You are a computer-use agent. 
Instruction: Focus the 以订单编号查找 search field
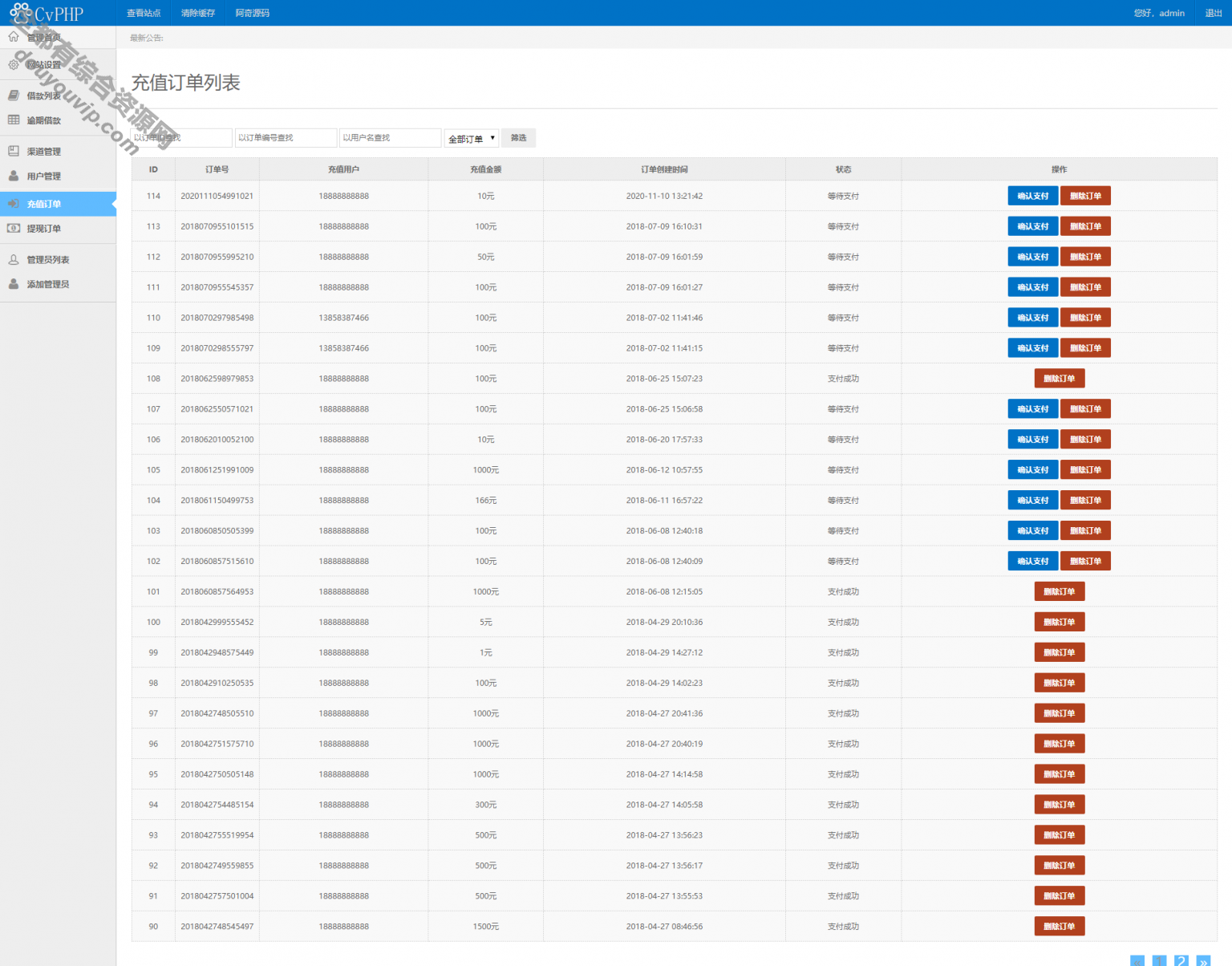[286, 138]
